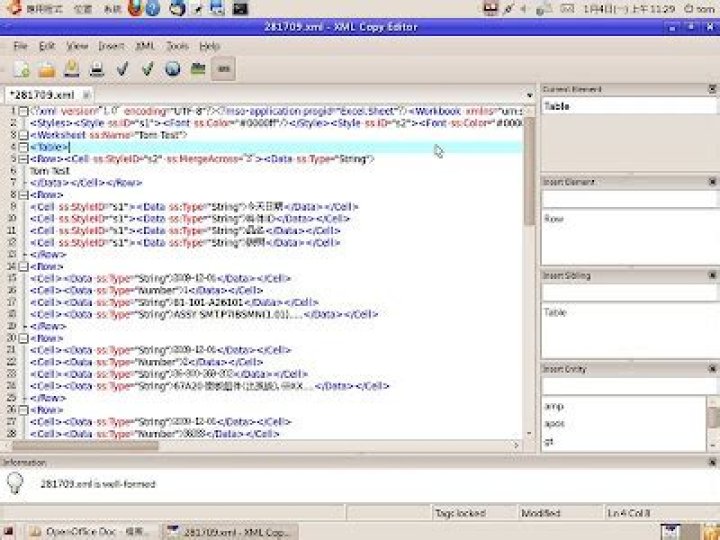The width and height of the screenshot is (720, 540).
Task: Open the help icon in top panel
Action: click(x=152, y=8)
